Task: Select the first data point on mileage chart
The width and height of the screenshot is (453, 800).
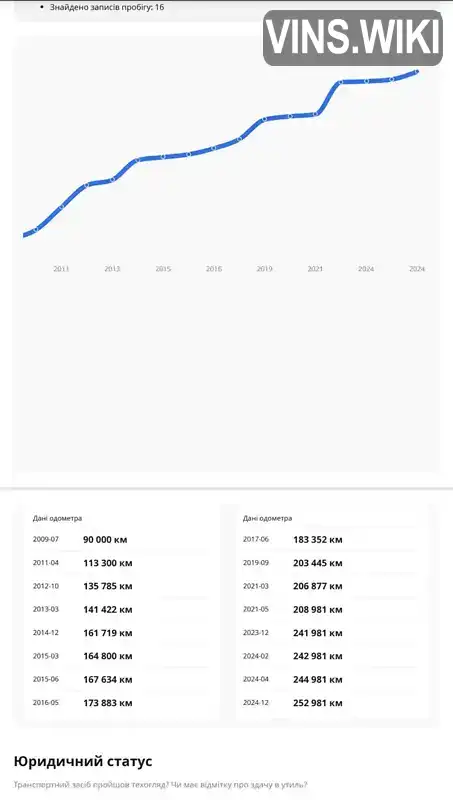Action: coord(36,230)
